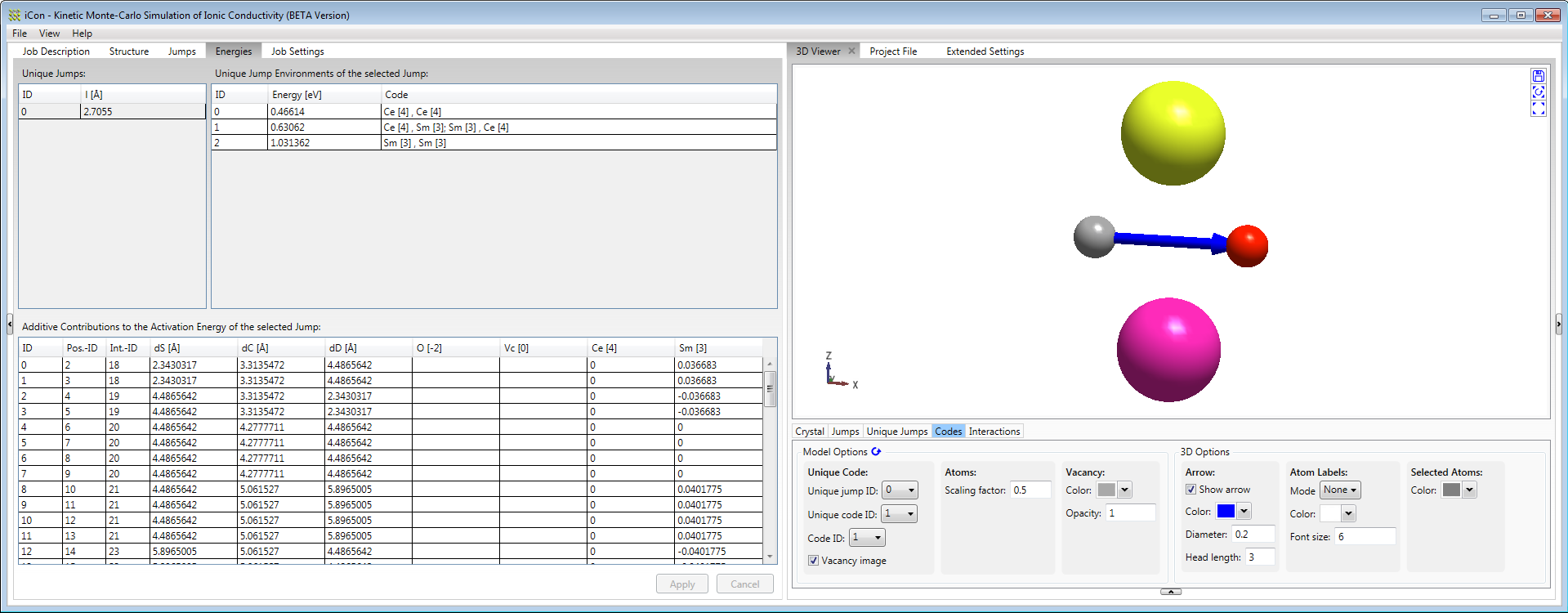Click the gray Selected Atoms color swatch
The width and height of the screenshot is (1568, 613).
point(1451,490)
